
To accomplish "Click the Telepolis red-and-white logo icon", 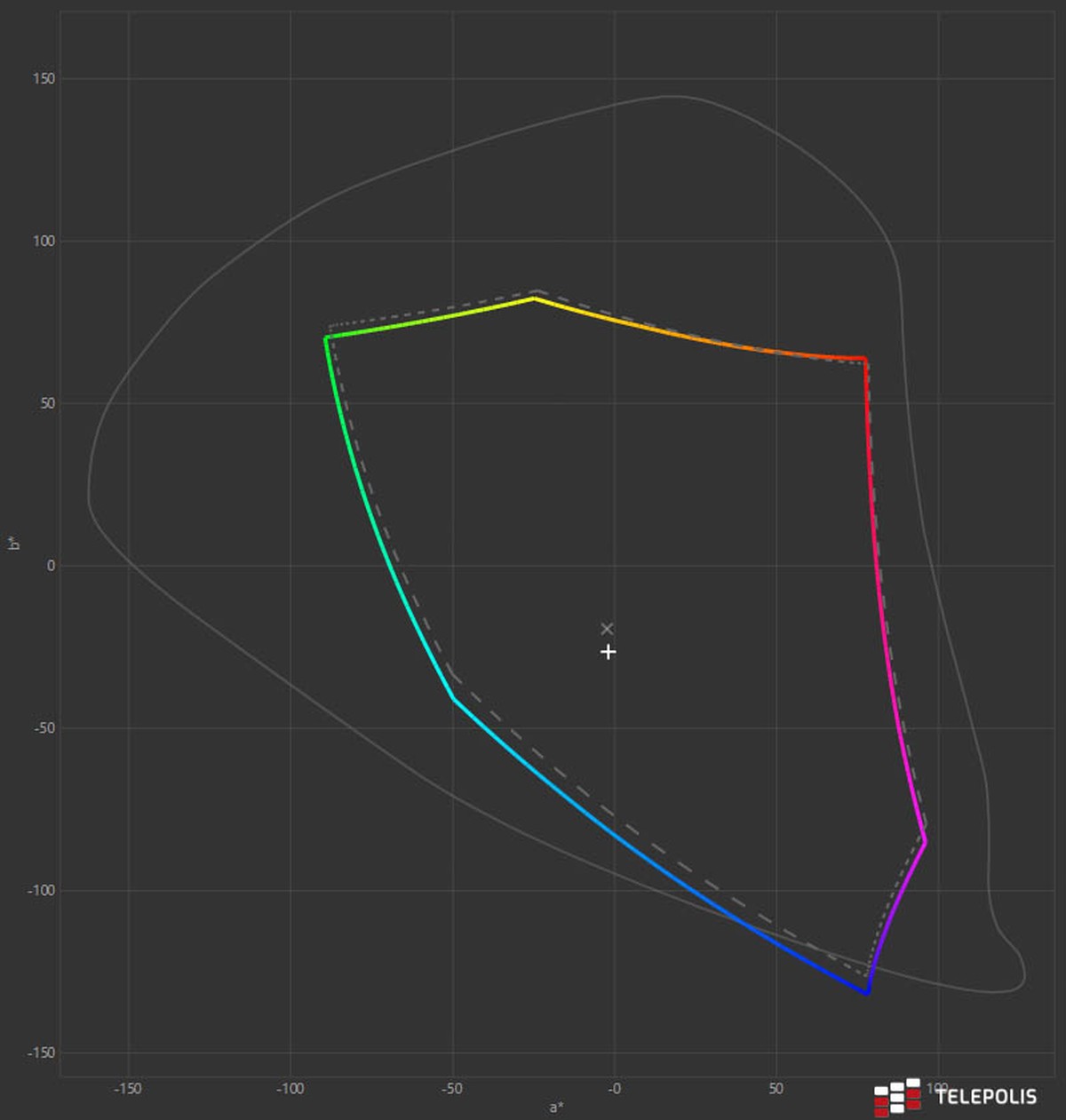I will click(x=897, y=1097).
